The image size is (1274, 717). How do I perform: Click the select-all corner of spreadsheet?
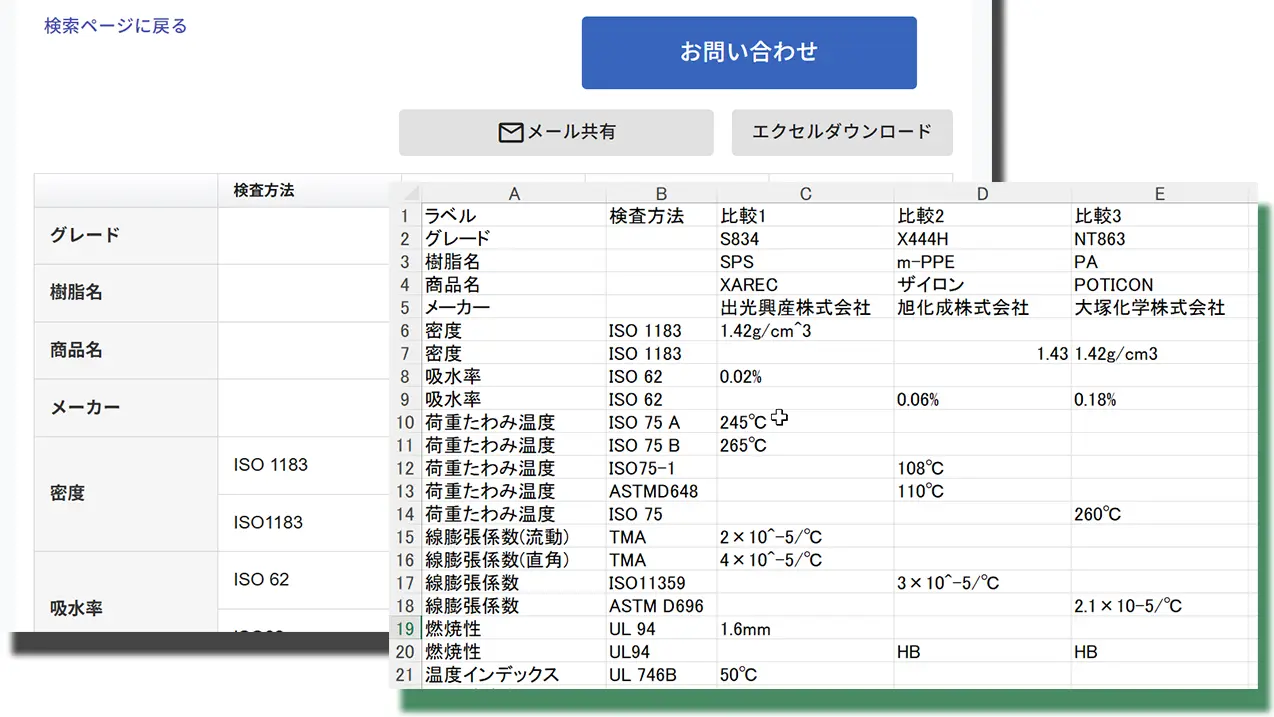point(405,194)
